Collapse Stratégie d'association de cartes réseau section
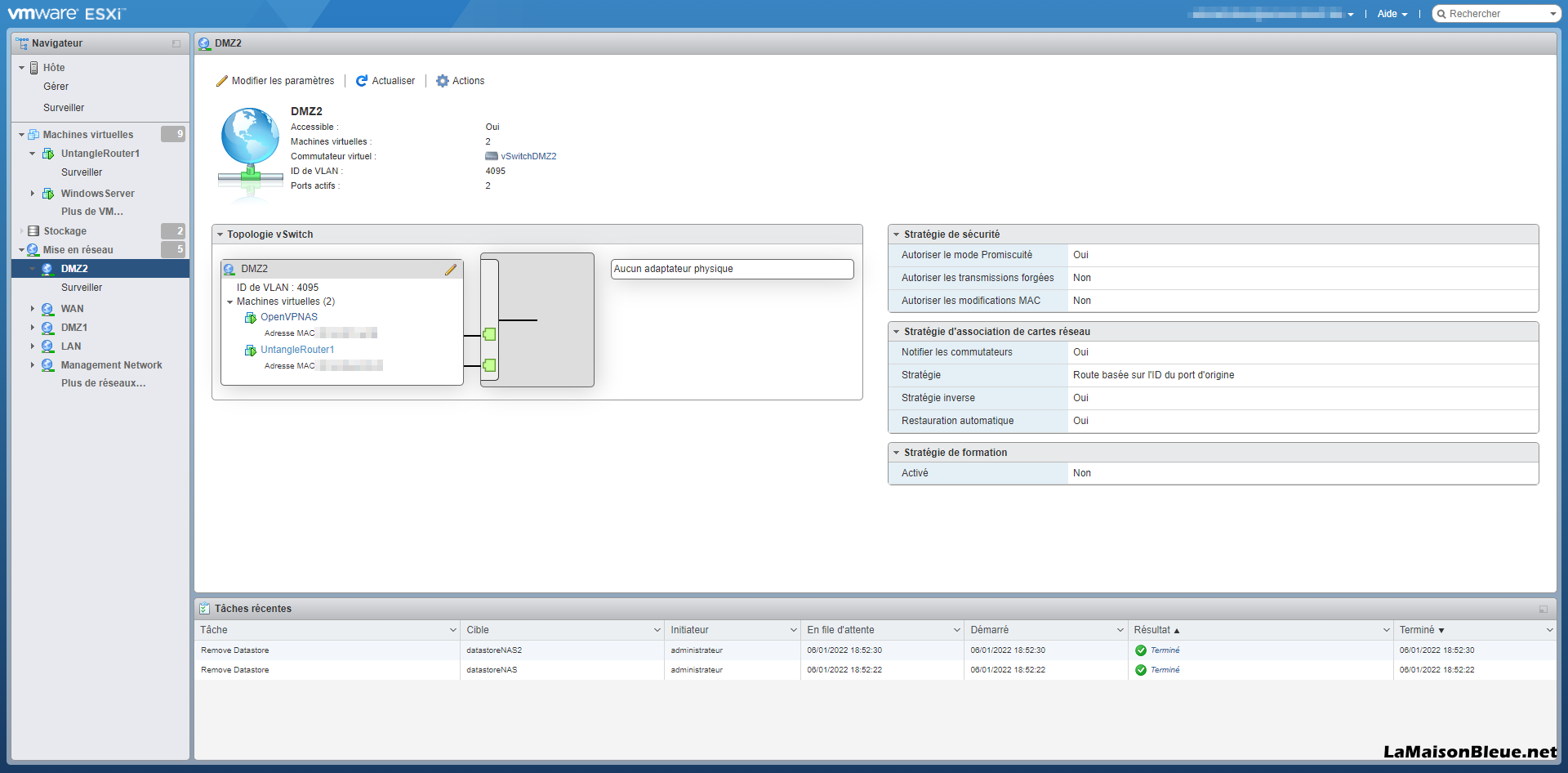This screenshot has height=773, width=1568. coord(897,332)
